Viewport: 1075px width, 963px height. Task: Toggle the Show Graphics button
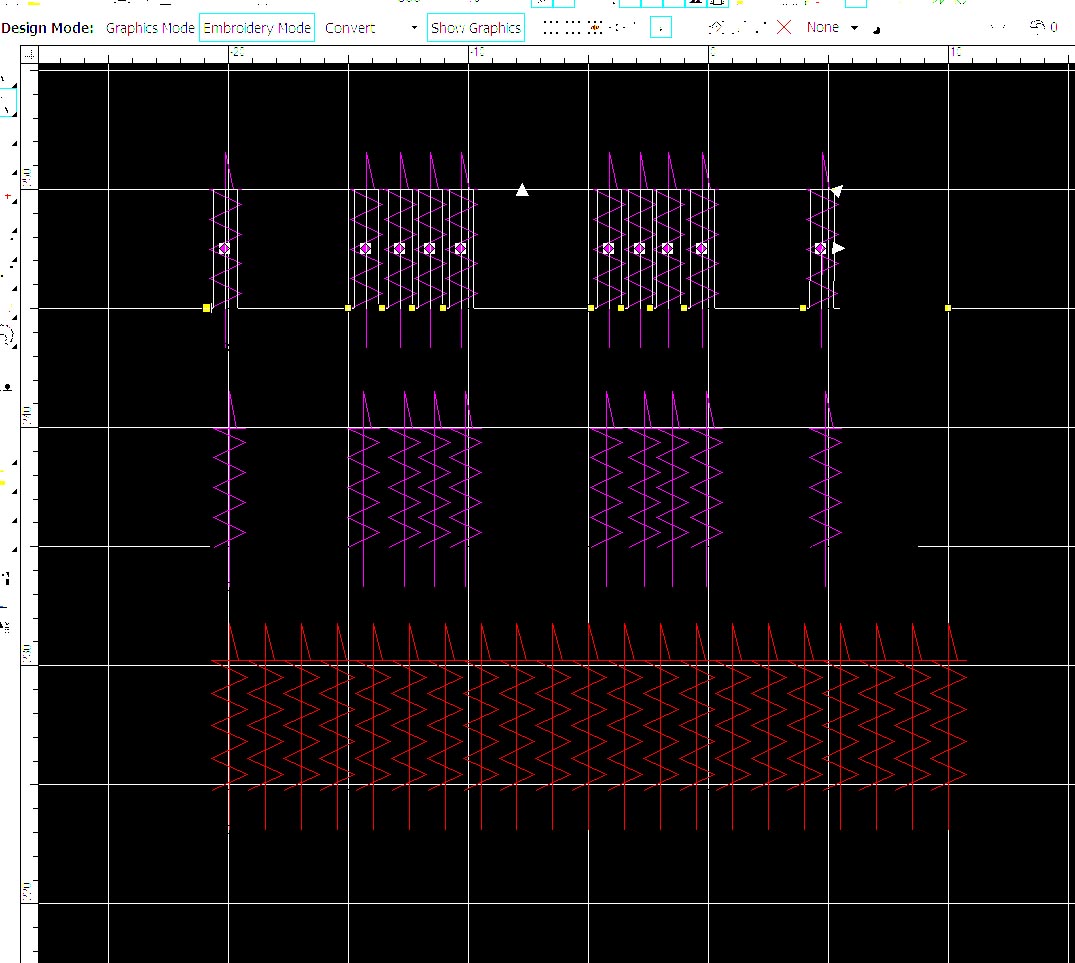pos(476,28)
